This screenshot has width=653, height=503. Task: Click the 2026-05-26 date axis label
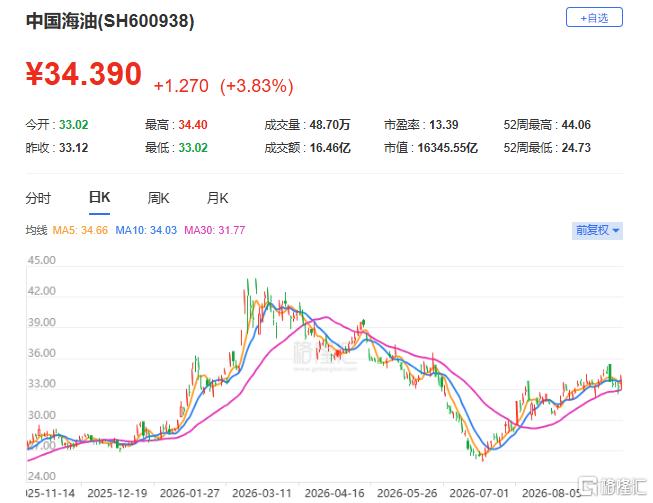click(407, 493)
